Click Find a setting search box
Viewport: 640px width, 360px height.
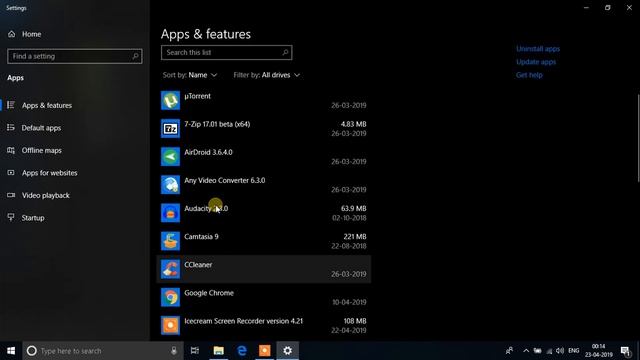click(75, 56)
